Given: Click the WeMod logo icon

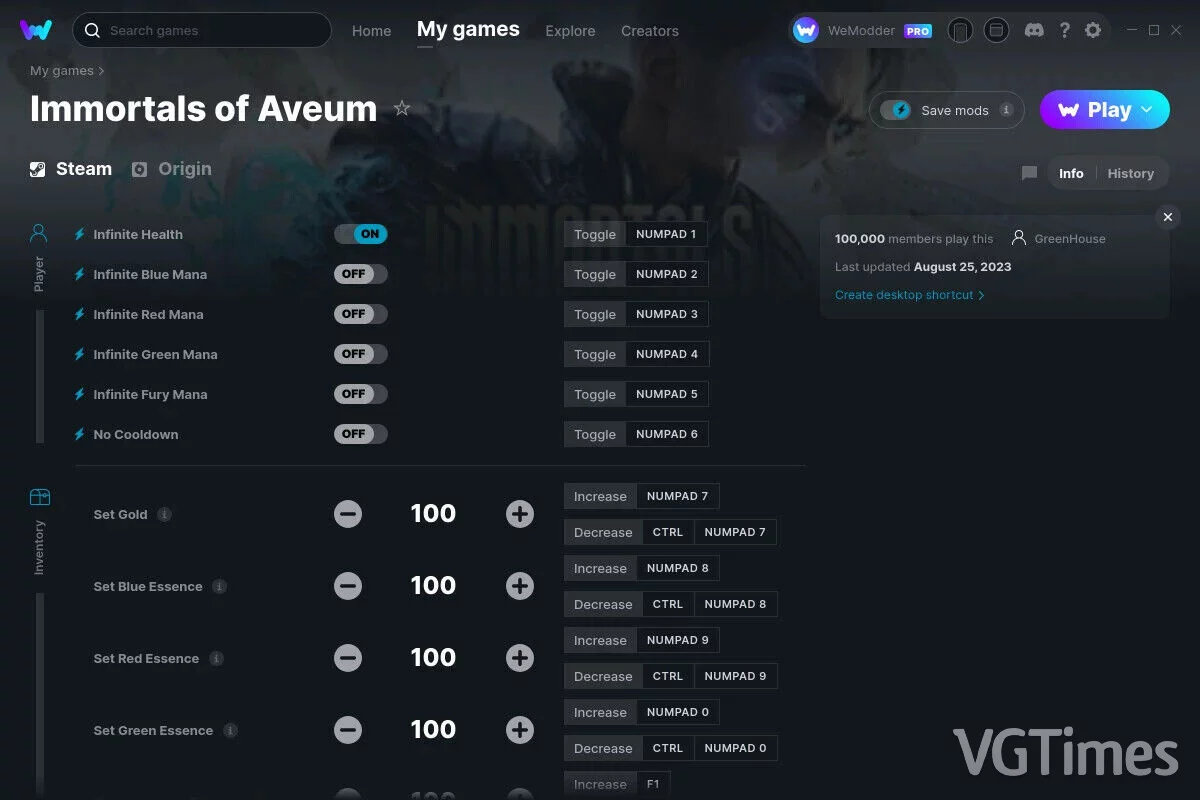Looking at the screenshot, I should click(36, 30).
